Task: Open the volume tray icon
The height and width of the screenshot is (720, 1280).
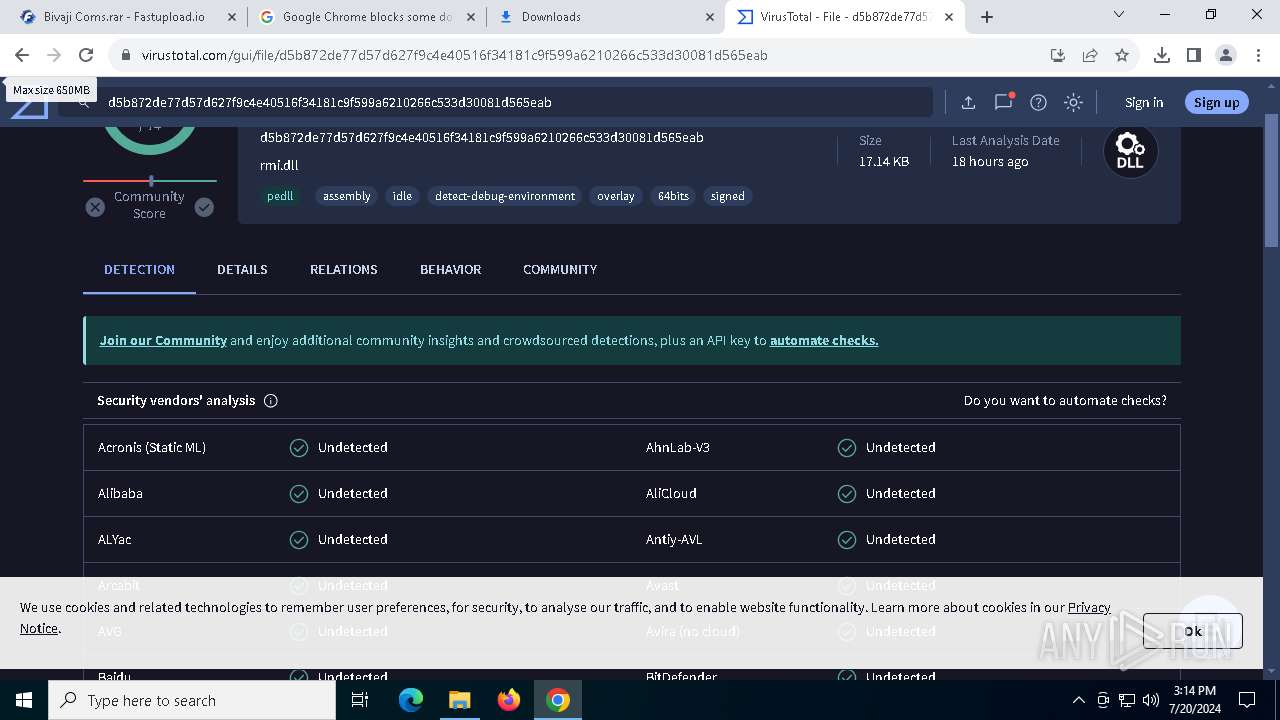Action: coord(1151,700)
